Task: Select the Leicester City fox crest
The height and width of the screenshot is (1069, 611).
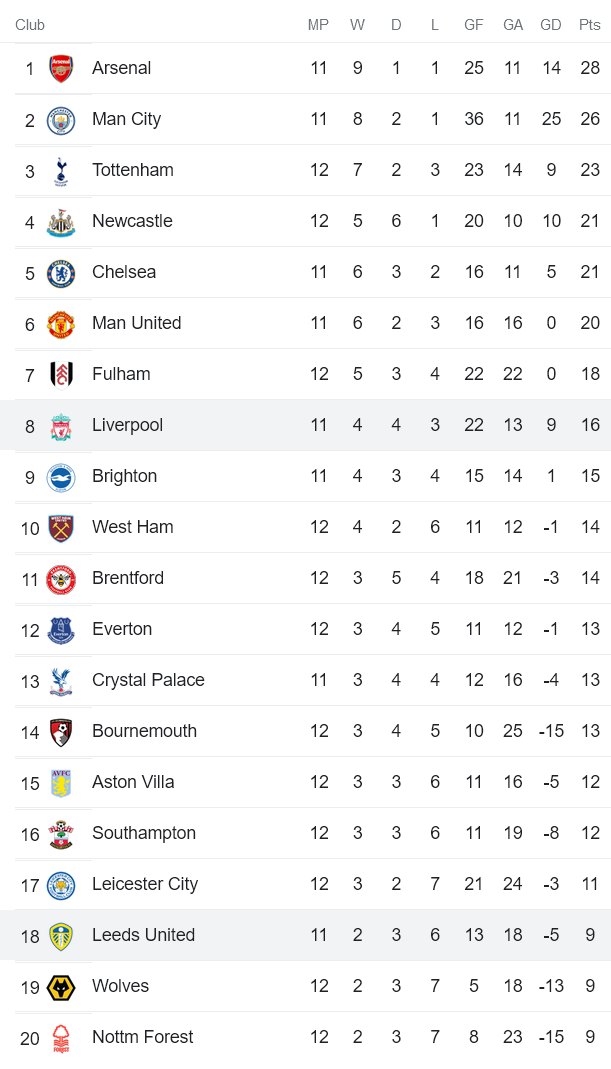Action: 61,884
